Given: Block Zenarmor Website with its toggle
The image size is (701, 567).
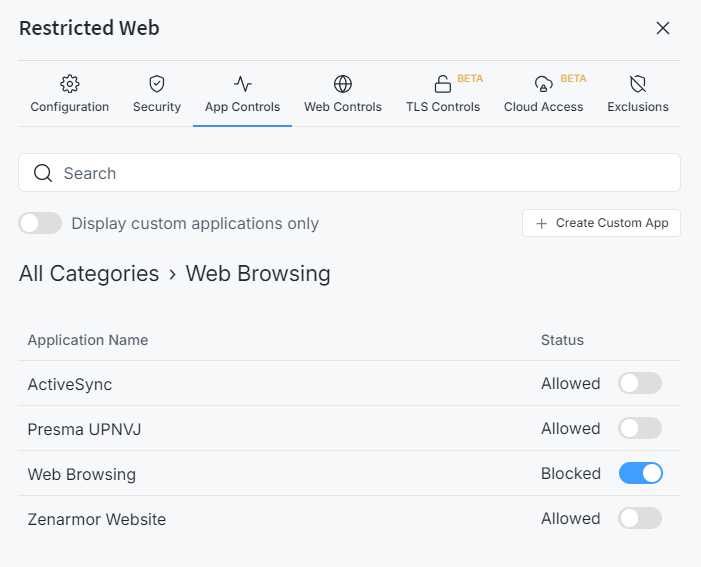Looking at the screenshot, I should click(640, 518).
